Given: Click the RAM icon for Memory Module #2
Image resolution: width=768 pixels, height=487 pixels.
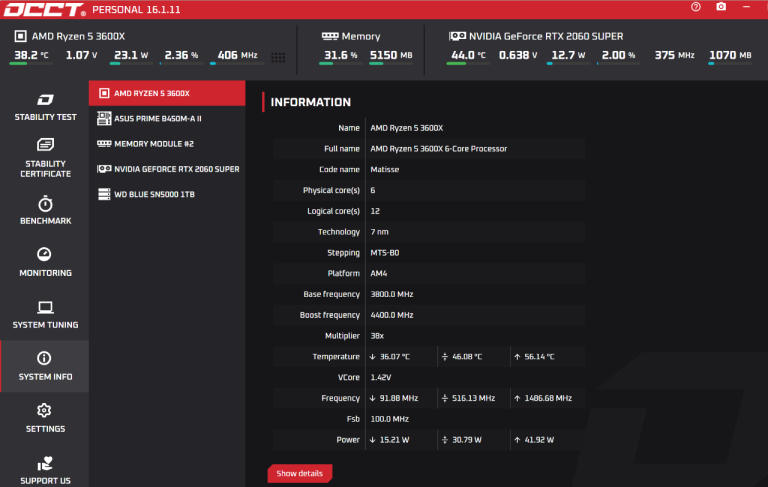Looking at the screenshot, I should (104, 144).
